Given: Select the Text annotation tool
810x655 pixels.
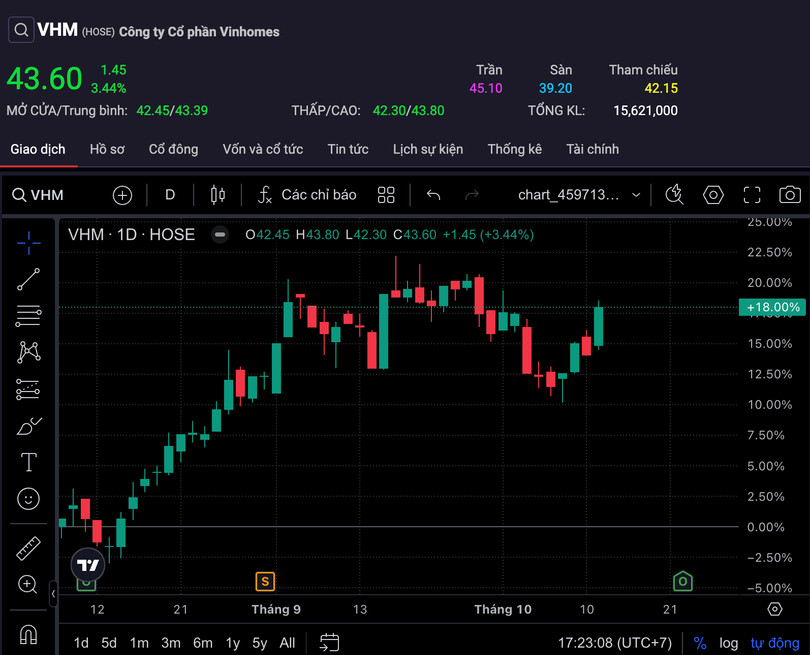Looking at the screenshot, I should [29, 462].
